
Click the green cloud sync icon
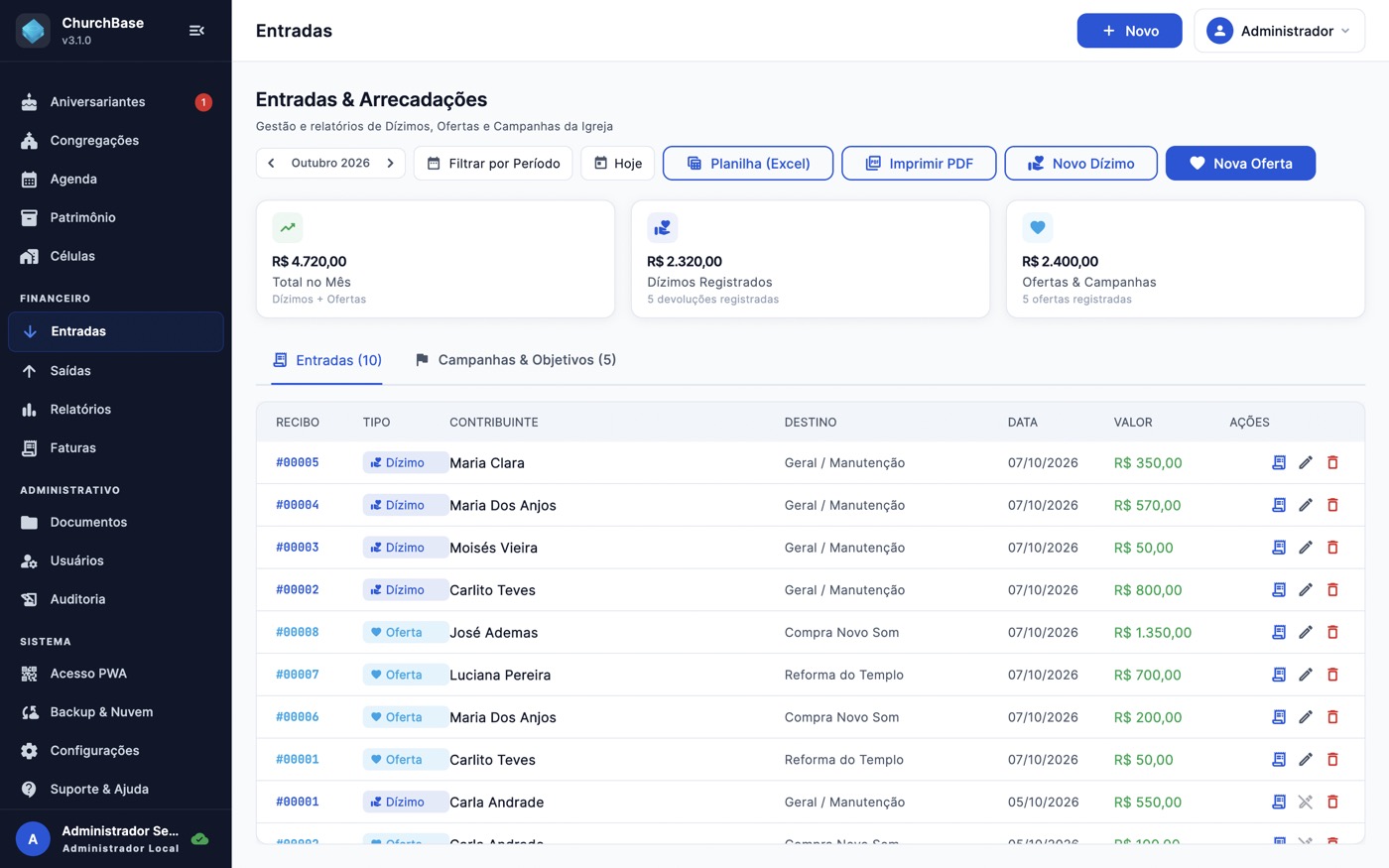(199, 839)
